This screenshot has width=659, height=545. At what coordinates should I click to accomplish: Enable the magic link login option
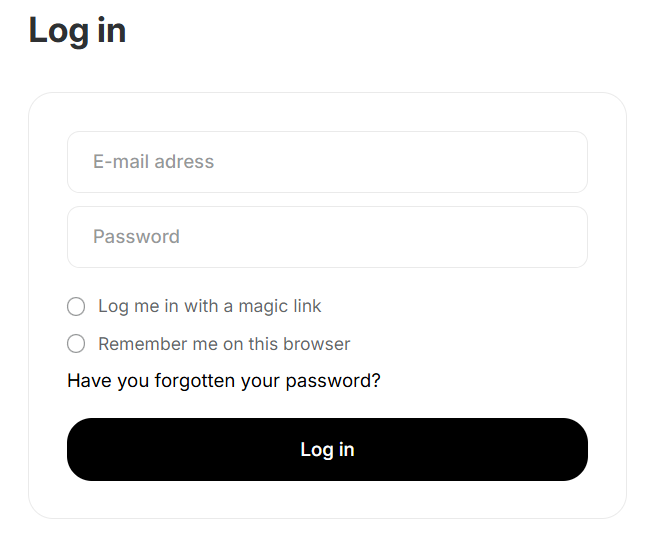point(76,306)
